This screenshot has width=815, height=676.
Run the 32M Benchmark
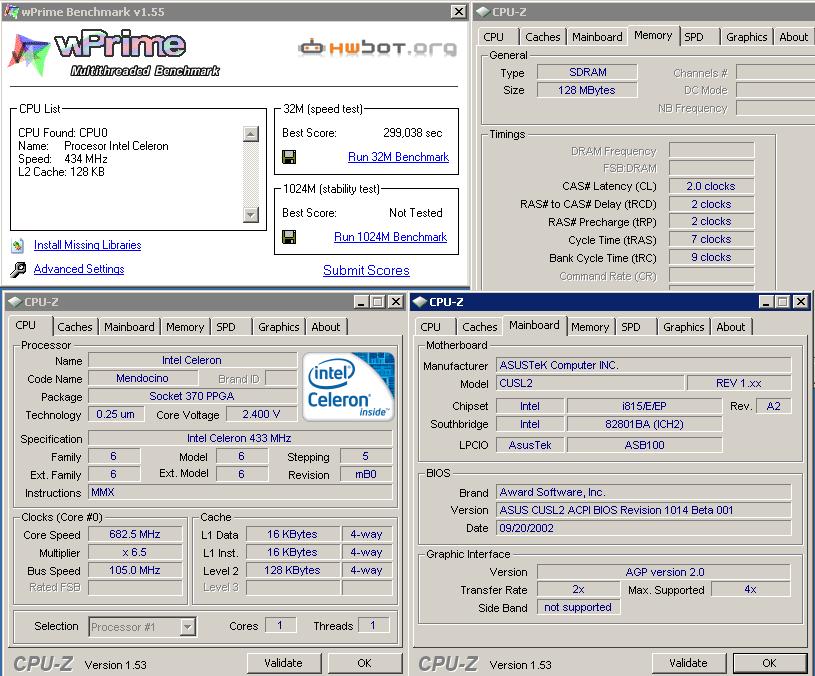click(398, 157)
